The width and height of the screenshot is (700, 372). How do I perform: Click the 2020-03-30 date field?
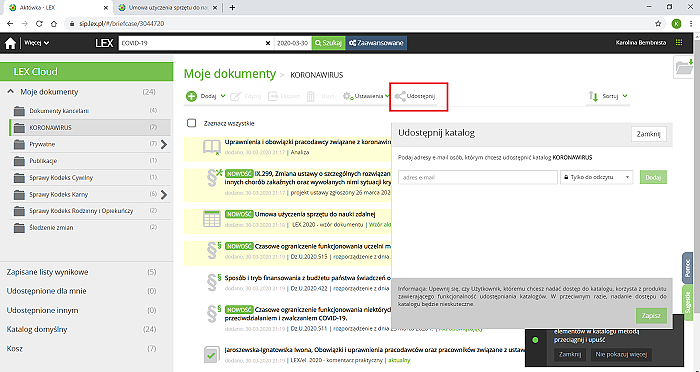click(x=292, y=43)
